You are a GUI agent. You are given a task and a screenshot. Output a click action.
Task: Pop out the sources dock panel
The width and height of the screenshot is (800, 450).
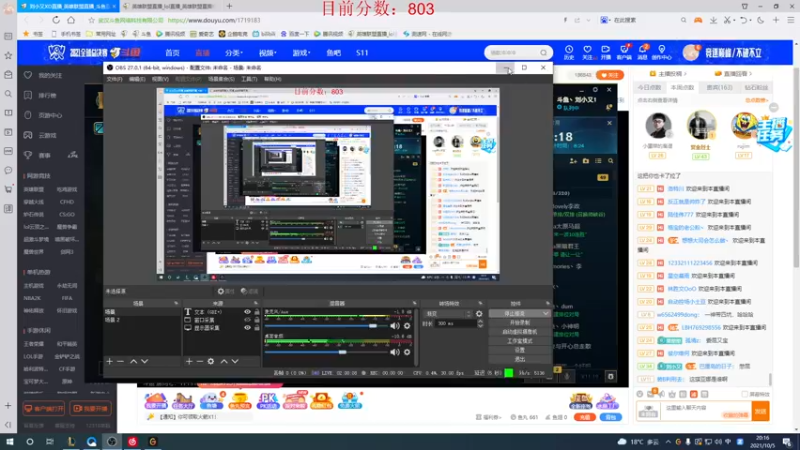coord(256,304)
